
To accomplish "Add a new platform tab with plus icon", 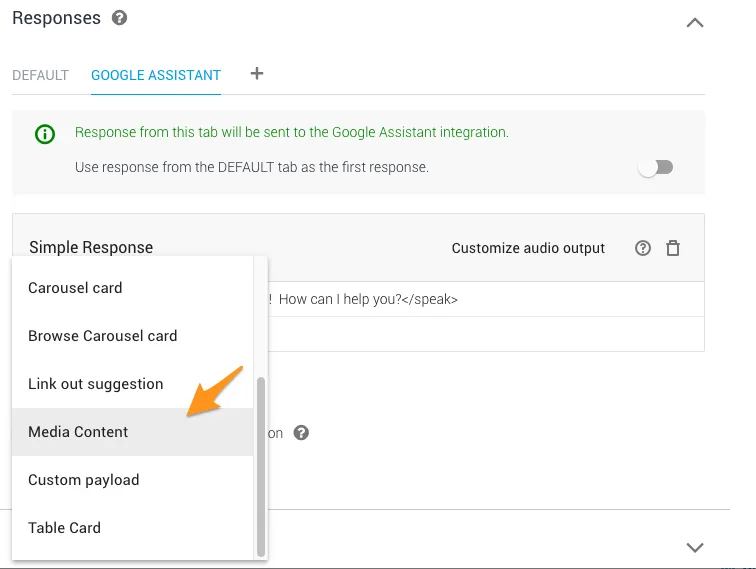I will click(257, 74).
